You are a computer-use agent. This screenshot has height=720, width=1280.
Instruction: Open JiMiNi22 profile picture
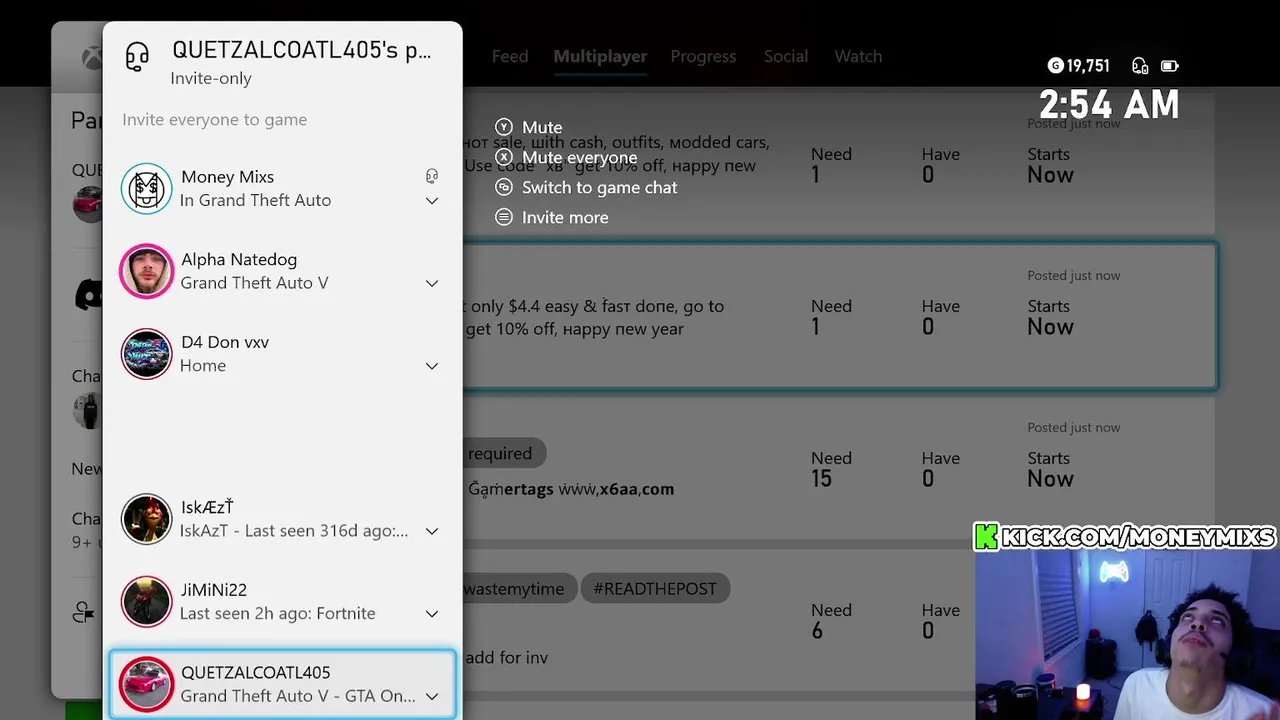[146, 602]
